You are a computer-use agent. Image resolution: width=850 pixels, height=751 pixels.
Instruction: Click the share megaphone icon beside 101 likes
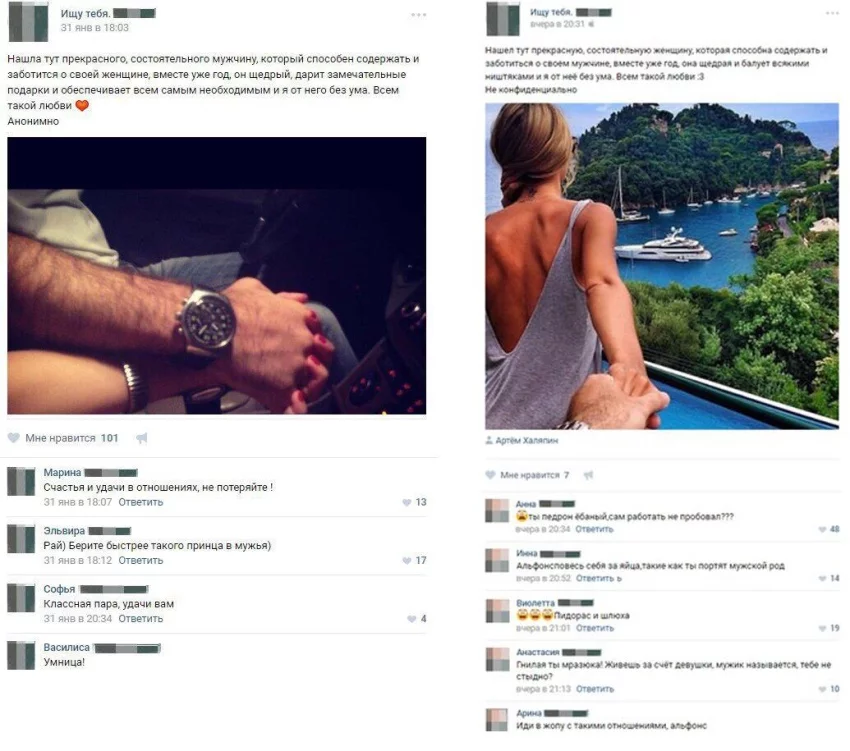141,438
